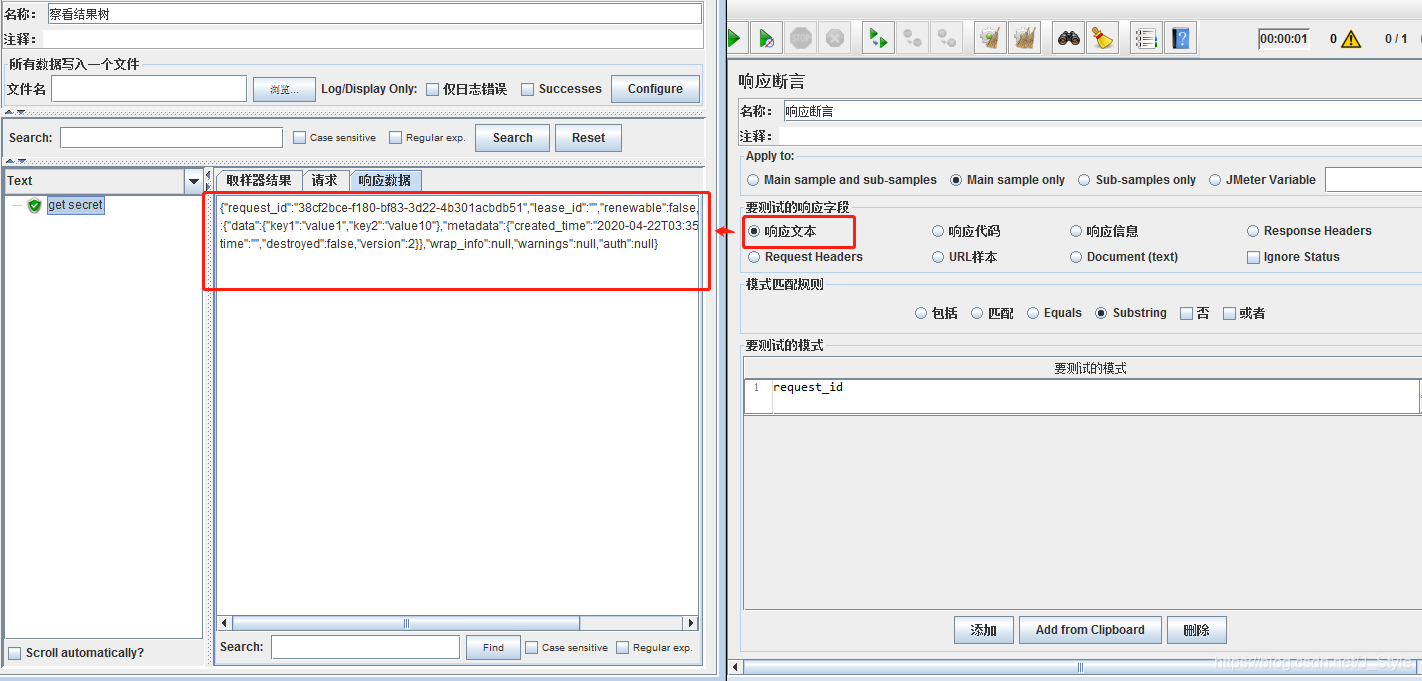Click right arrow of response scrollbar
This screenshot has height=681, width=1422.
click(690, 623)
